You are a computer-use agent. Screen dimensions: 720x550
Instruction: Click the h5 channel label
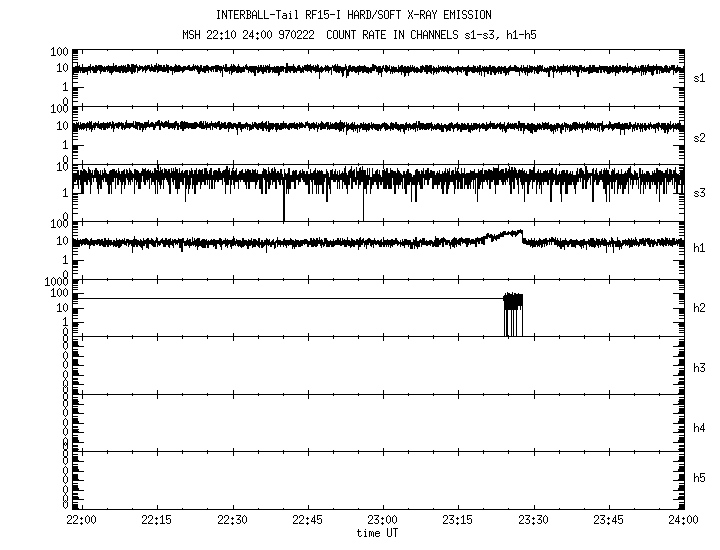tap(699, 478)
